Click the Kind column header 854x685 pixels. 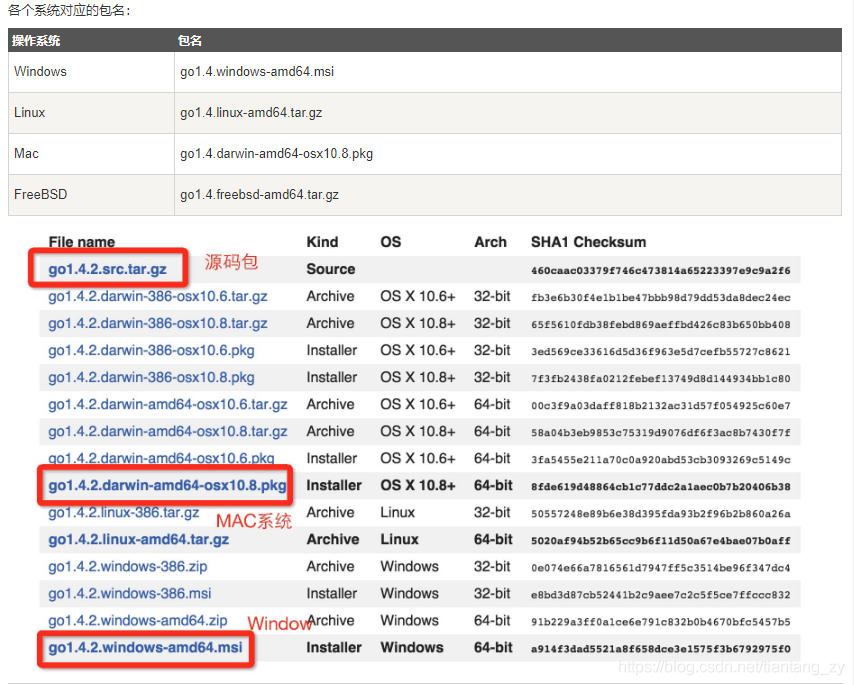click(x=322, y=242)
